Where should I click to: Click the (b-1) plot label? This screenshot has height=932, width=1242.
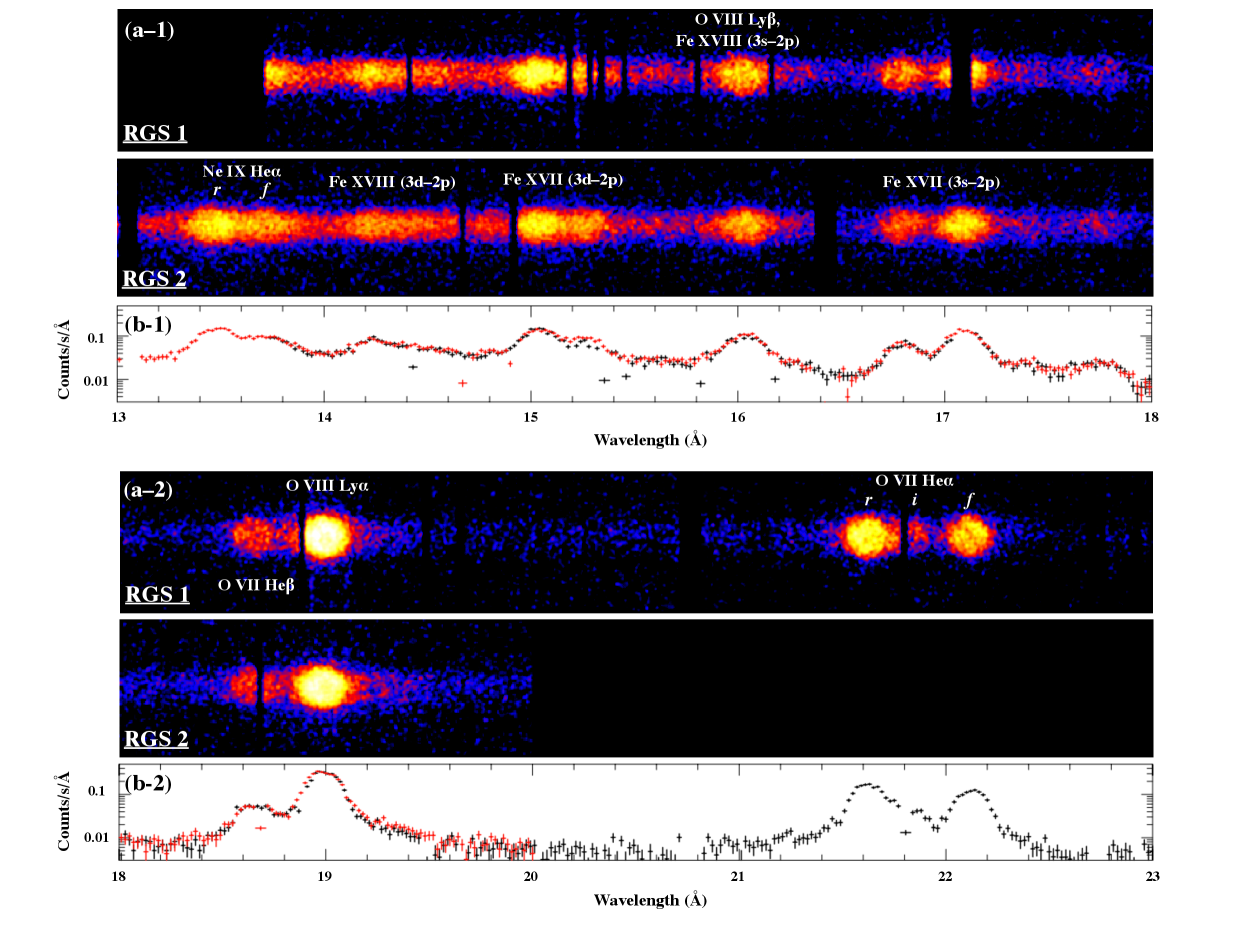coord(147,324)
